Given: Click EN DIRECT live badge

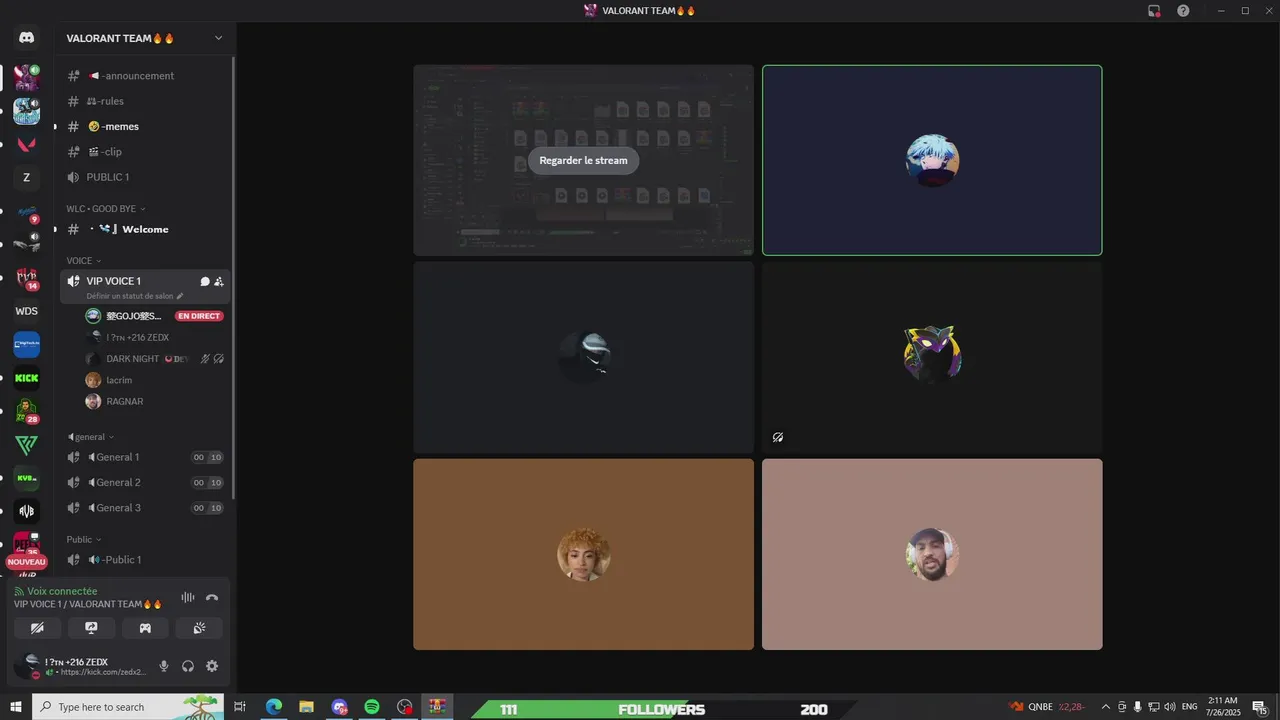Looking at the screenshot, I should point(199,316).
